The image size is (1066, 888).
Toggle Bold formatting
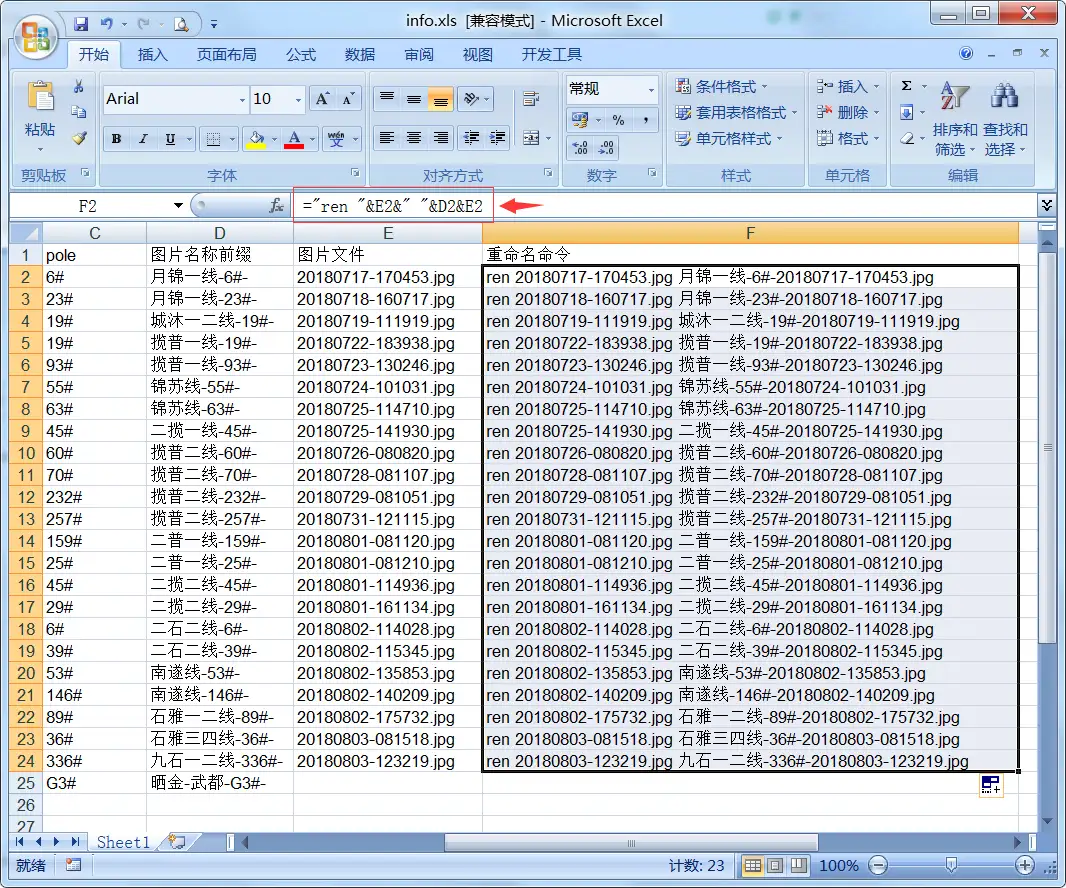tap(117, 139)
